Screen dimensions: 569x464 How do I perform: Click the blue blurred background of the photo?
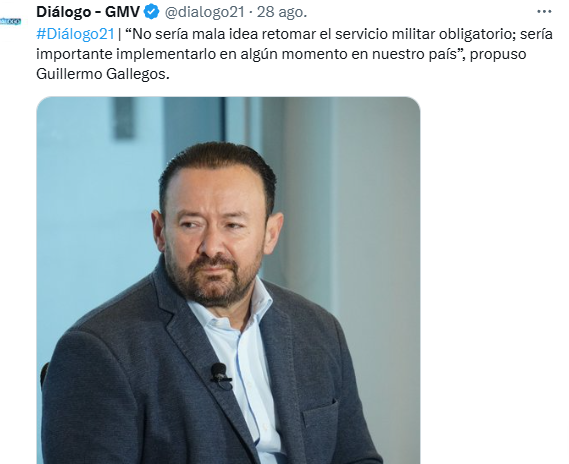pyautogui.click(x=94, y=203)
